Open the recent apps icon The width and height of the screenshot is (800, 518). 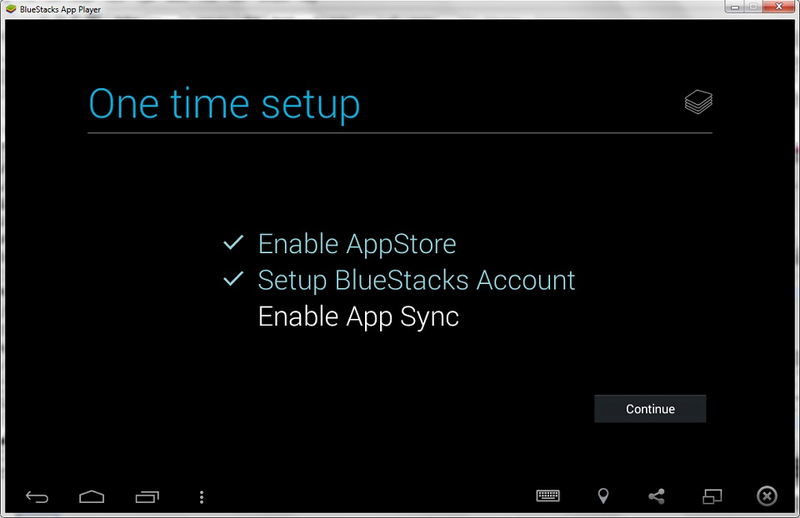coord(147,497)
